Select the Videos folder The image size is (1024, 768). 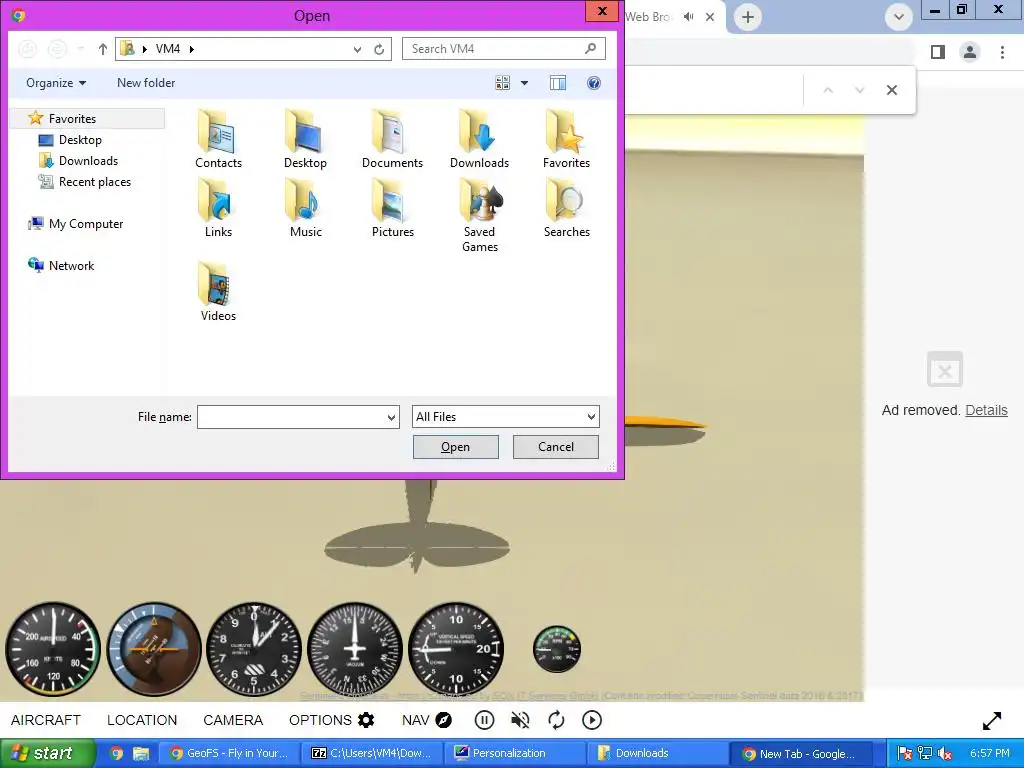click(218, 292)
